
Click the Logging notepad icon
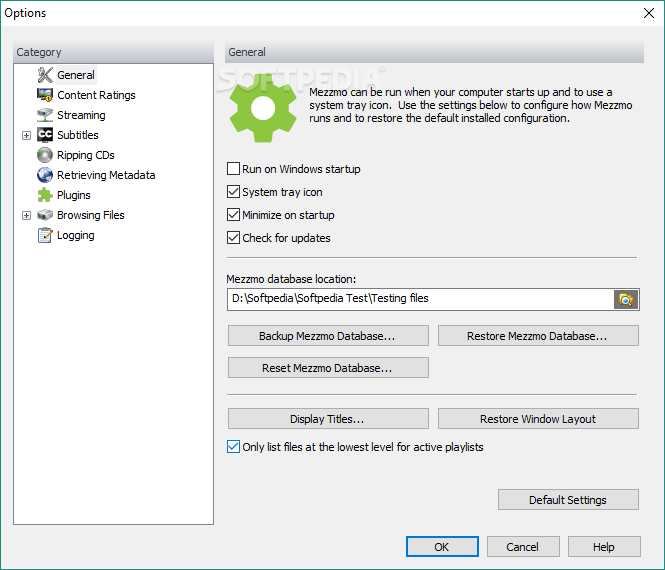45,235
